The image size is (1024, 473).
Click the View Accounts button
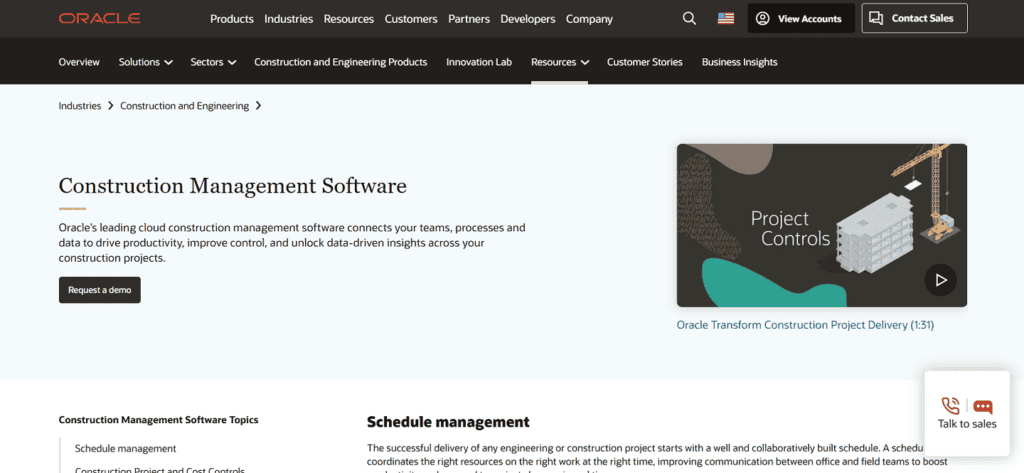click(x=801, y=18)
